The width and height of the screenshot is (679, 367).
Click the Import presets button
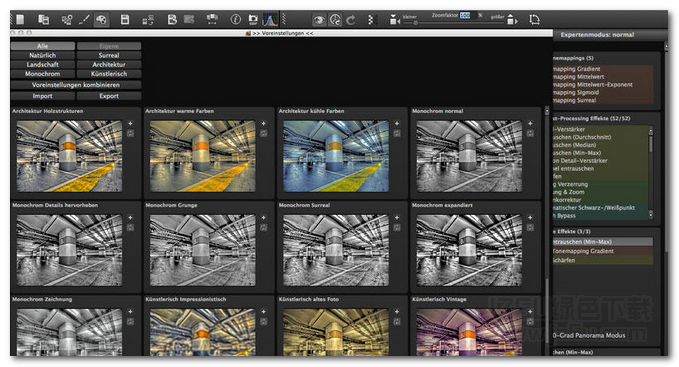click(42, 96)
